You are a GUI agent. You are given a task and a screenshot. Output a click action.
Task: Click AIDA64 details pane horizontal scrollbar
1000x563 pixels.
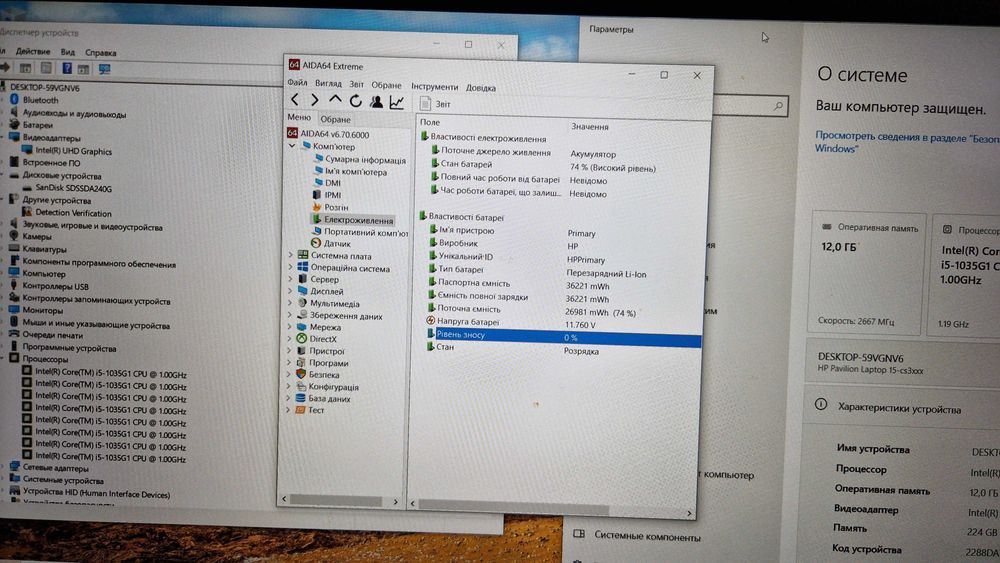coord(513,508)
